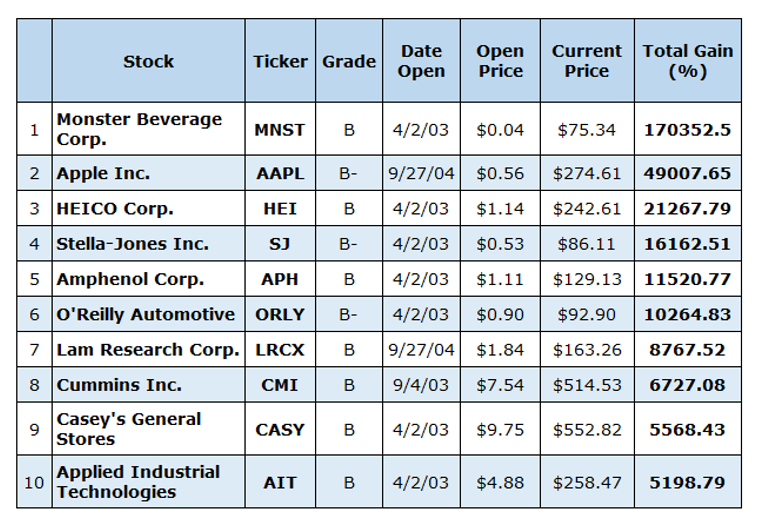Click the HEICO Corp. stock name

[115, 209]
